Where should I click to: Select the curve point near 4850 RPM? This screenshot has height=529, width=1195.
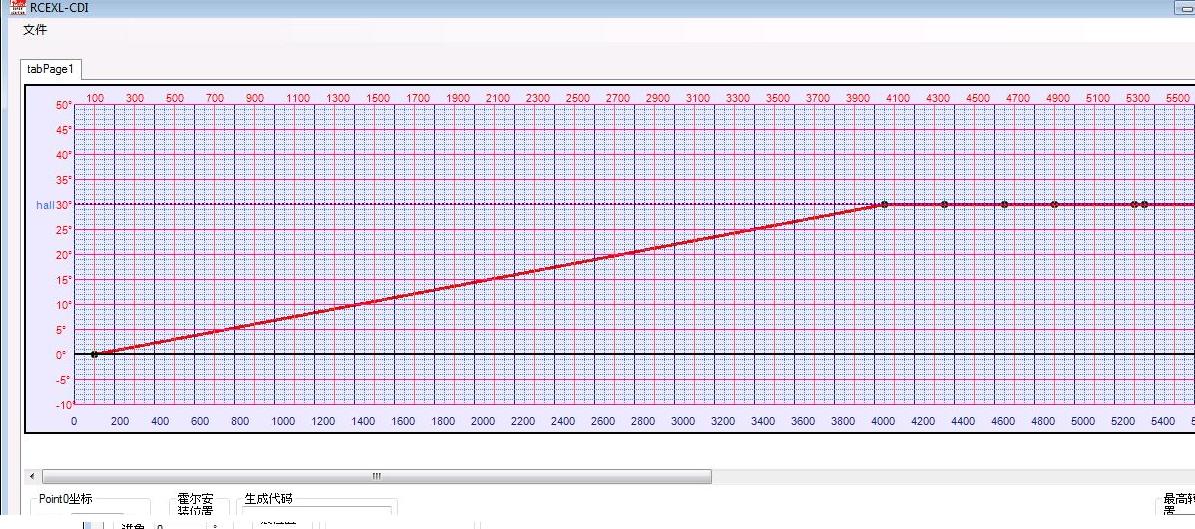pyautogui.click(x=1054, y=204)
